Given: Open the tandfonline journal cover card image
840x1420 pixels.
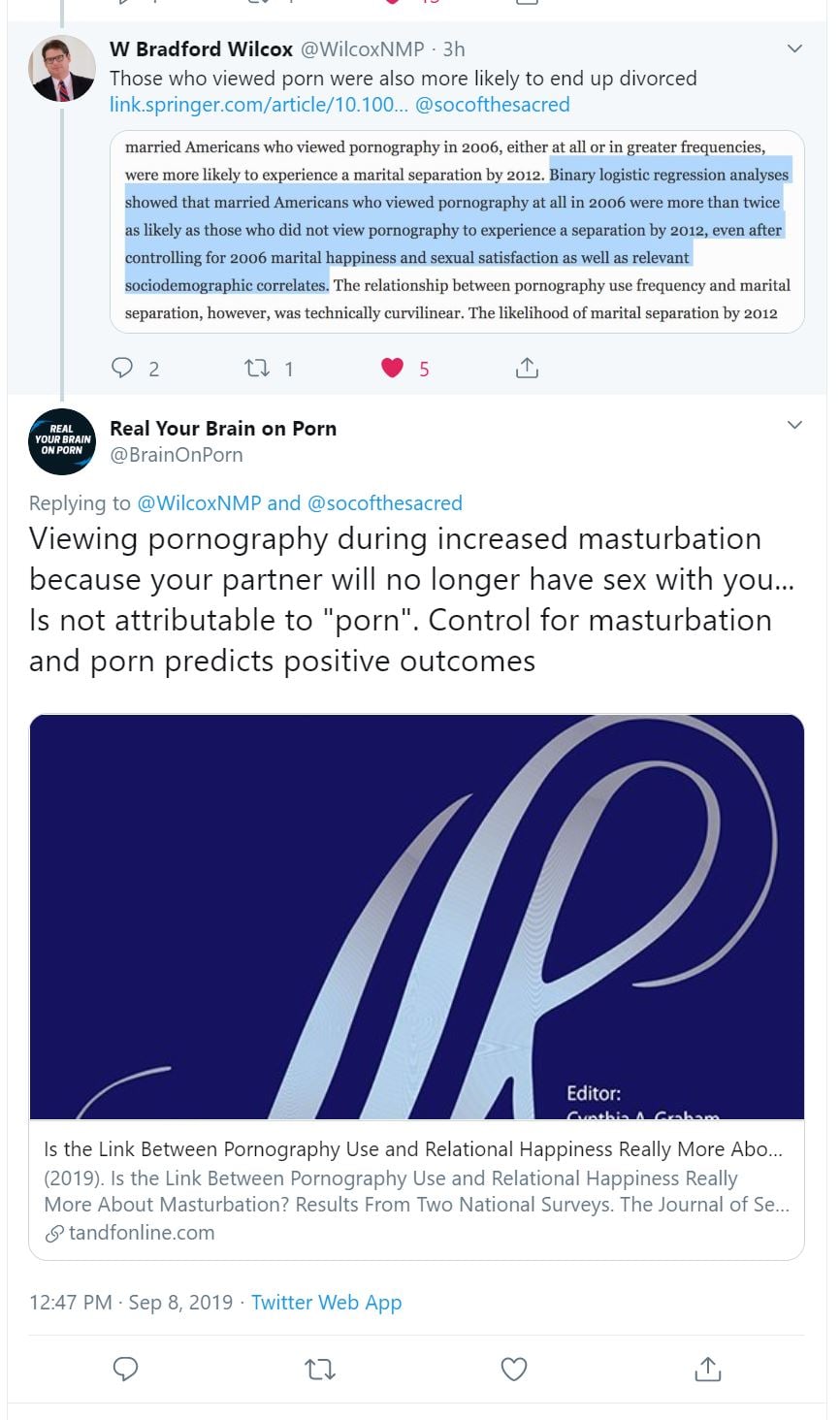Looking at the screenshot, I should (417, 917).
